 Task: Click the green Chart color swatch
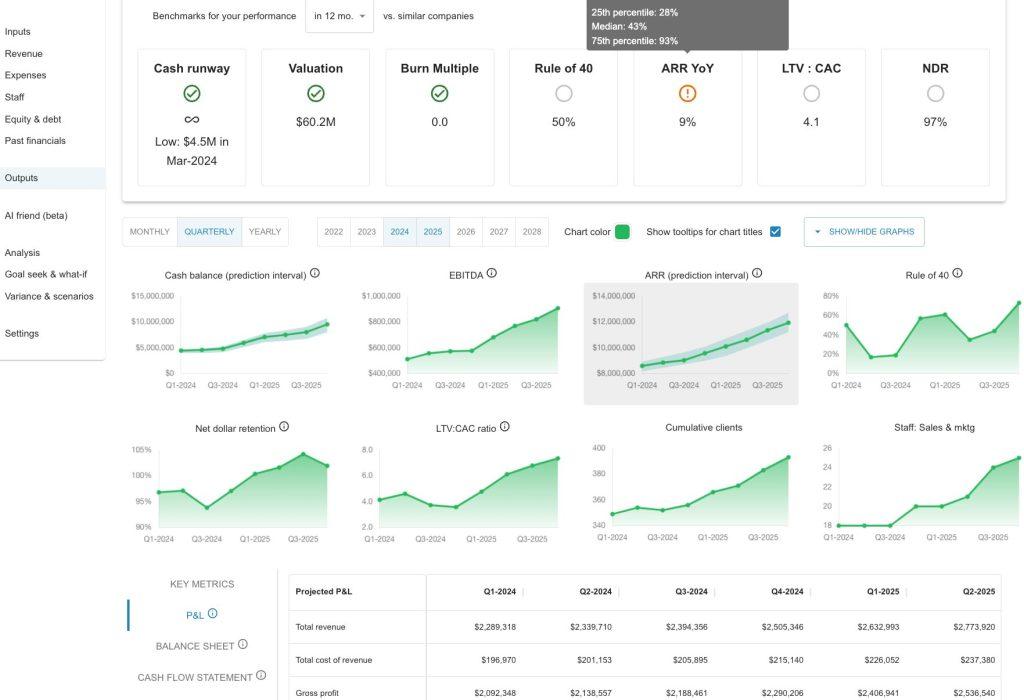[x=622, y=230]
